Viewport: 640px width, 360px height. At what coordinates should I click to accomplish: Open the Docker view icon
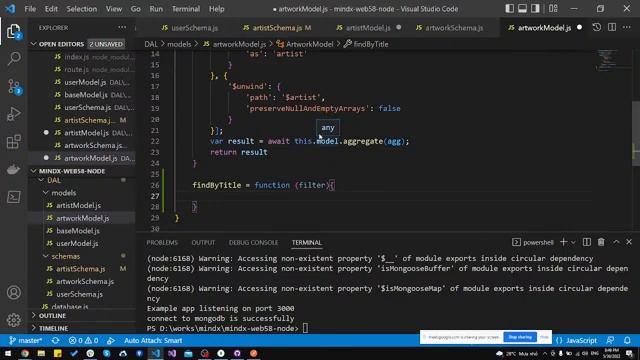click(x=13, y=169)
